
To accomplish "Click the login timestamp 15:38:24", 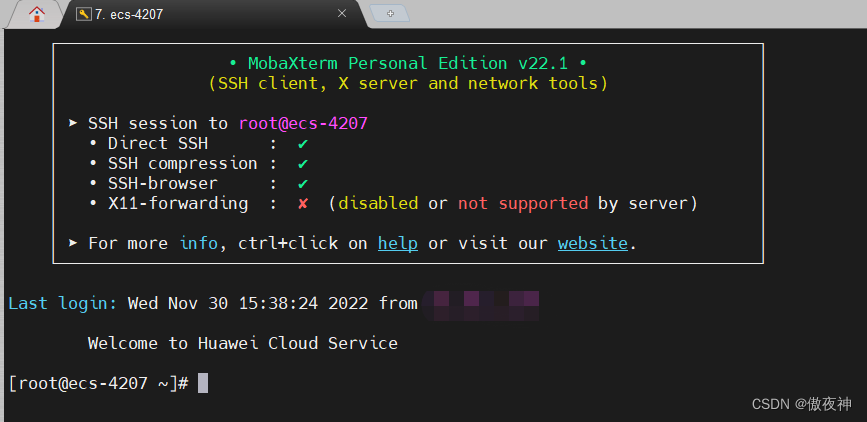I will 278,303.
